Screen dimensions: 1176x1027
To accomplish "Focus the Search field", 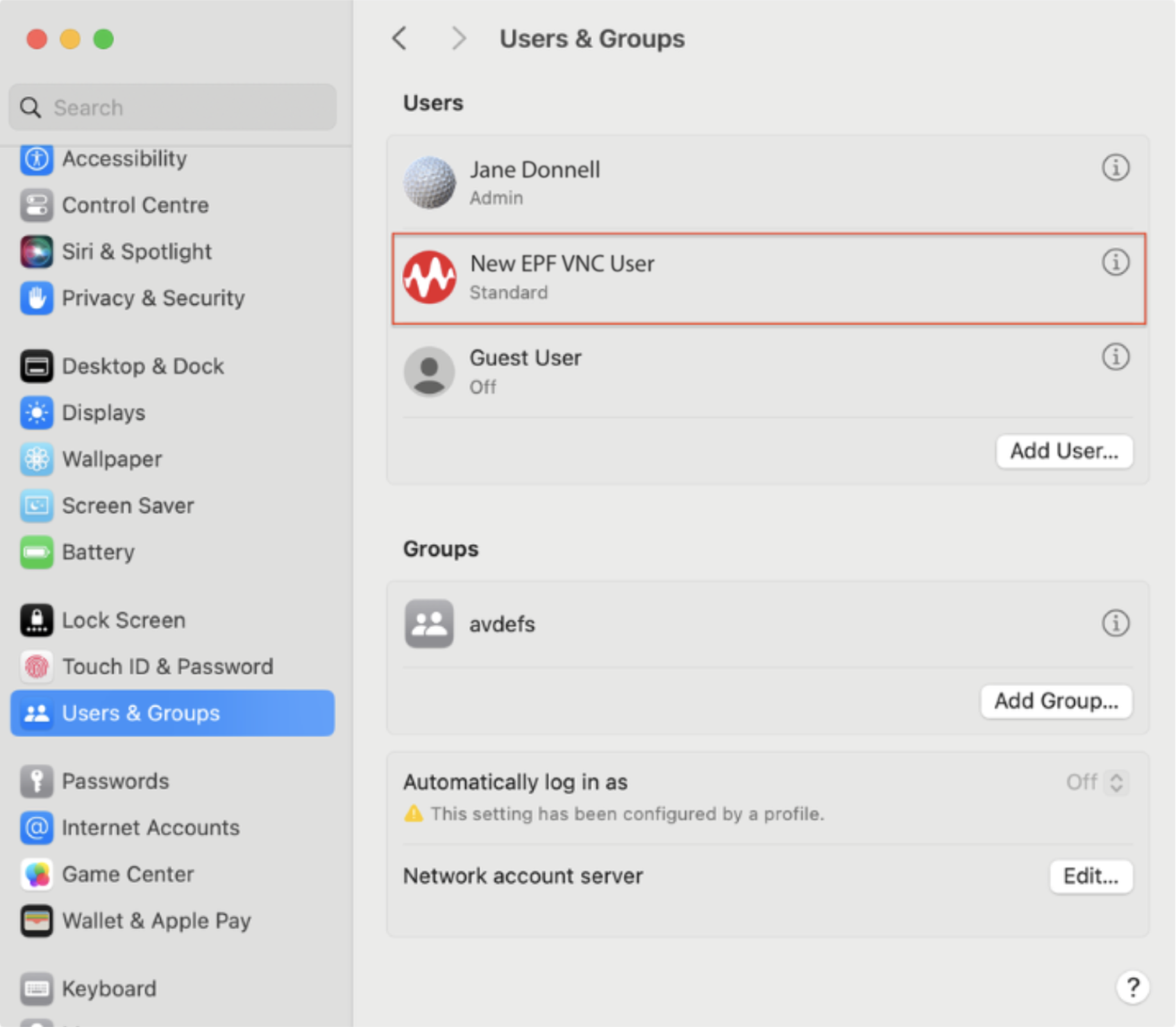I will pyautogui.click(x=172, y=107).
